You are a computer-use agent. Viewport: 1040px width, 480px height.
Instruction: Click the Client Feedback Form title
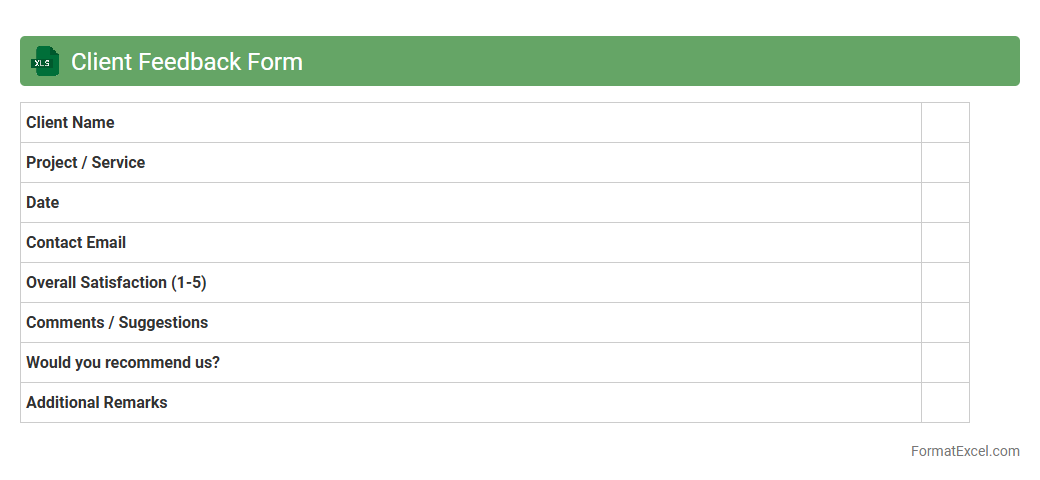point(187,62)
